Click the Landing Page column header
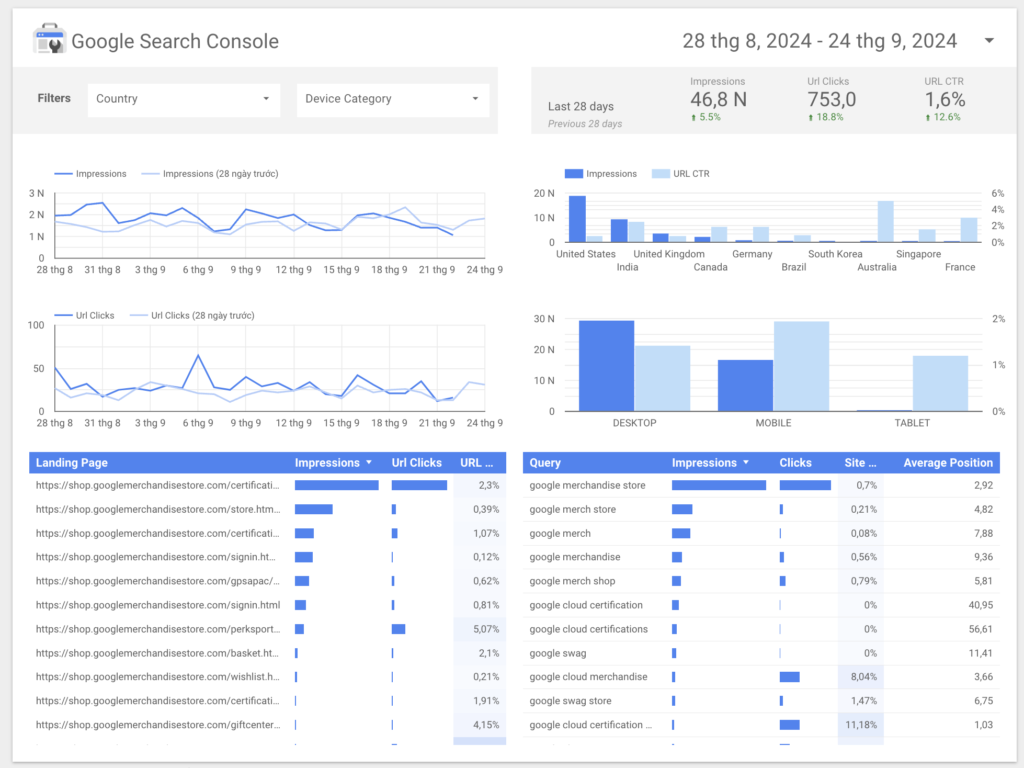This screenshot has height=768, width=1024. (x=72, y=462)
